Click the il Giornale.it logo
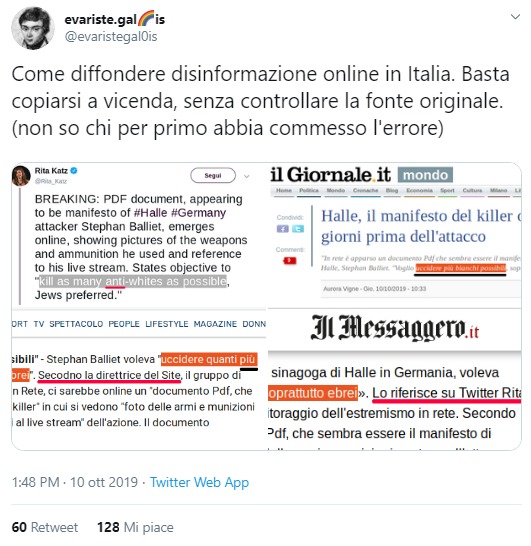This screenshot has width=531, height=546. click(x=331, y=174)
